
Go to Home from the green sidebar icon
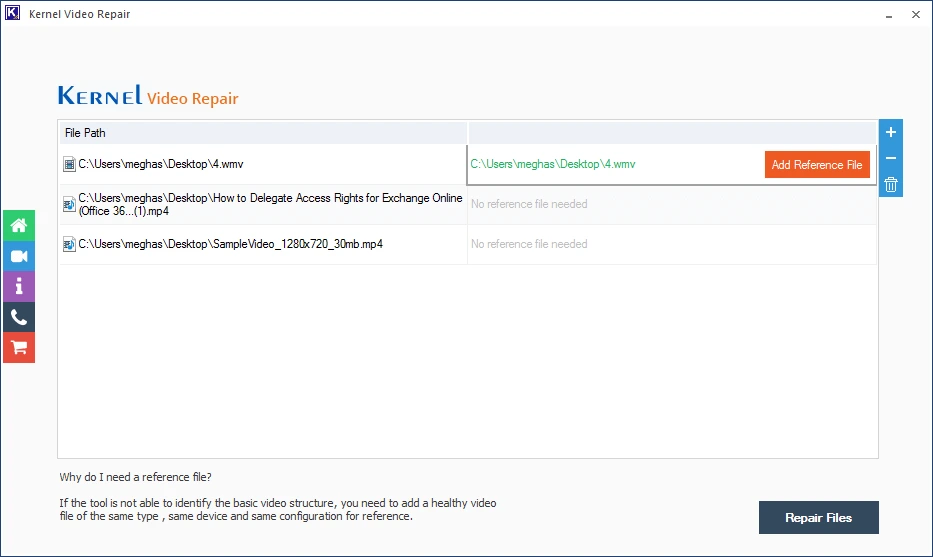click(18, 226)
